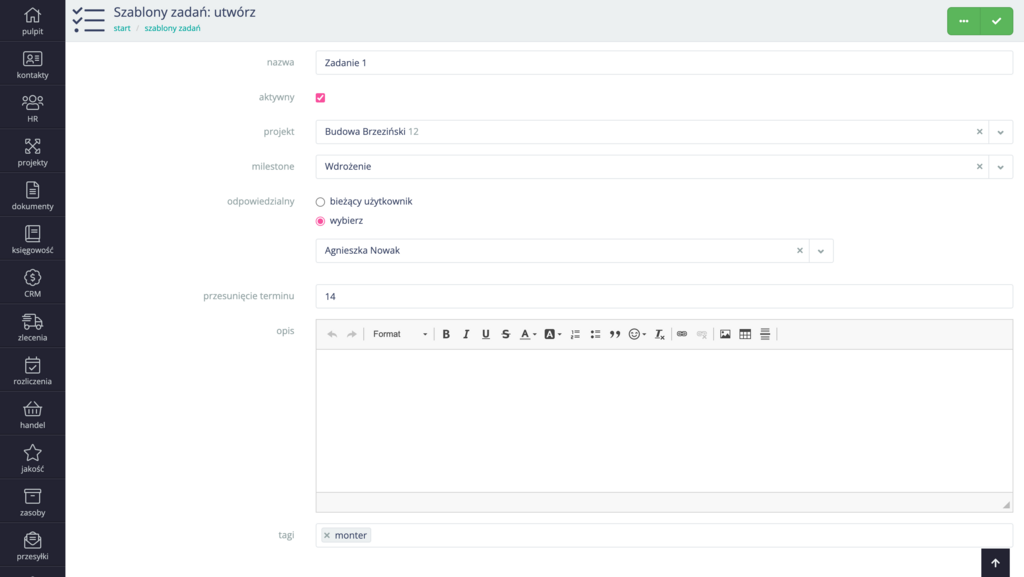Insert an image in the editor

(725, 334)
